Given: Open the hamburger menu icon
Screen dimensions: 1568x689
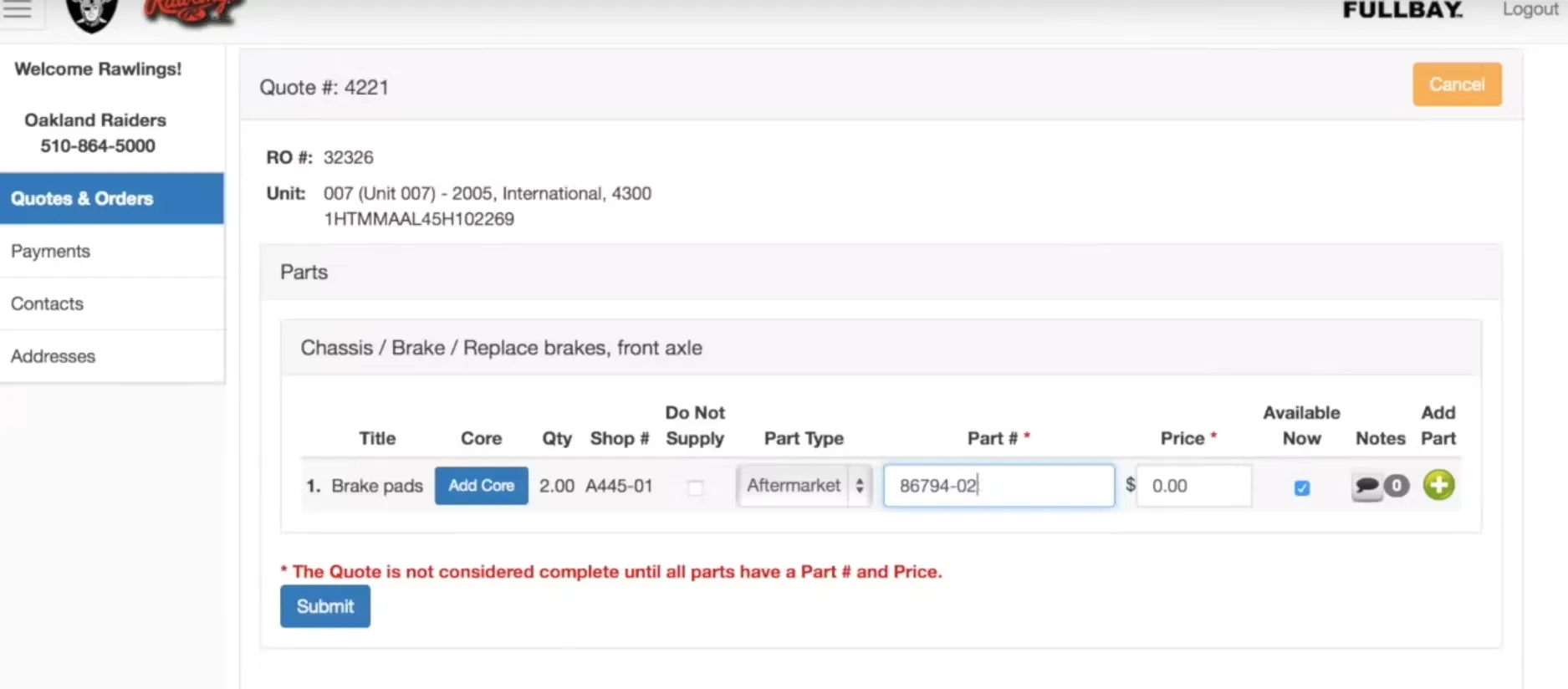Looking at the screenshot, I should point(17,10).
